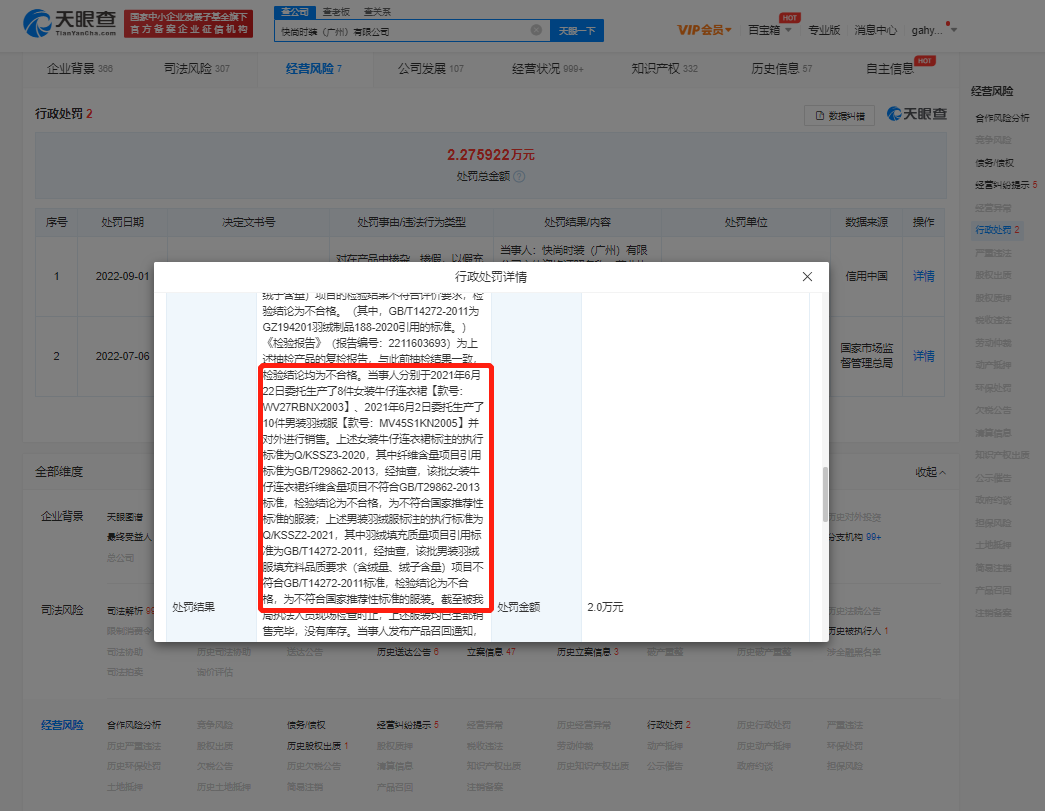Expand the 百宝箱 menu
The height and width of the screenshot is (811, 1045).
[769, 30]
